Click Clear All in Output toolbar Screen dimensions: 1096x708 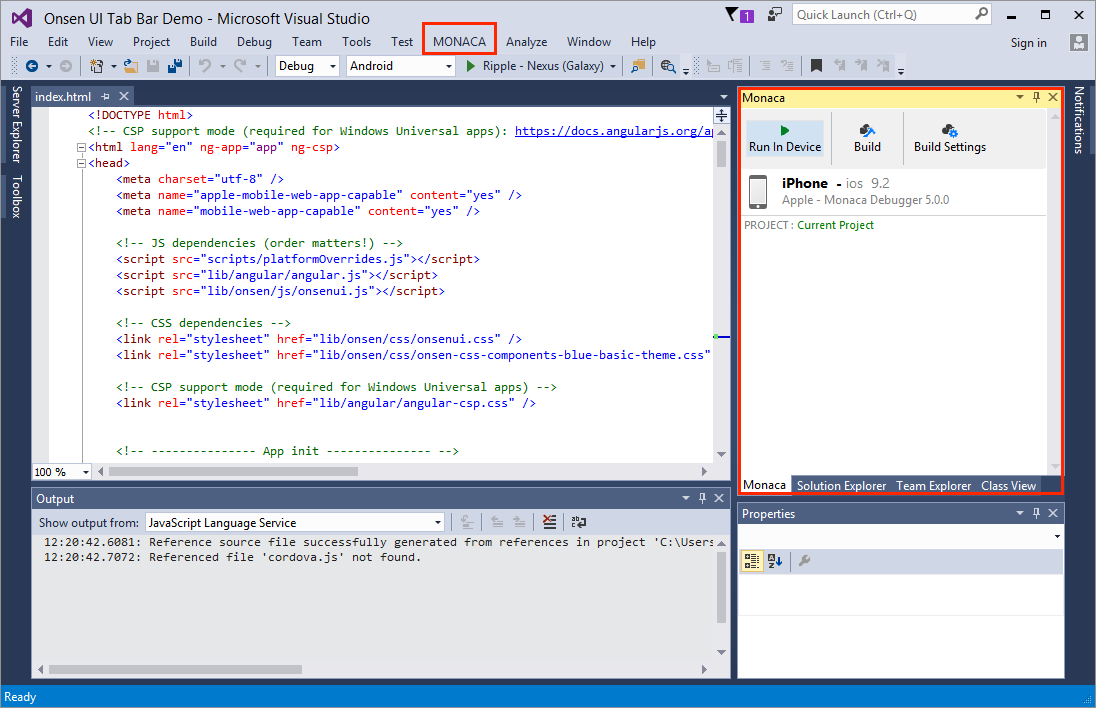click(549, 522)
